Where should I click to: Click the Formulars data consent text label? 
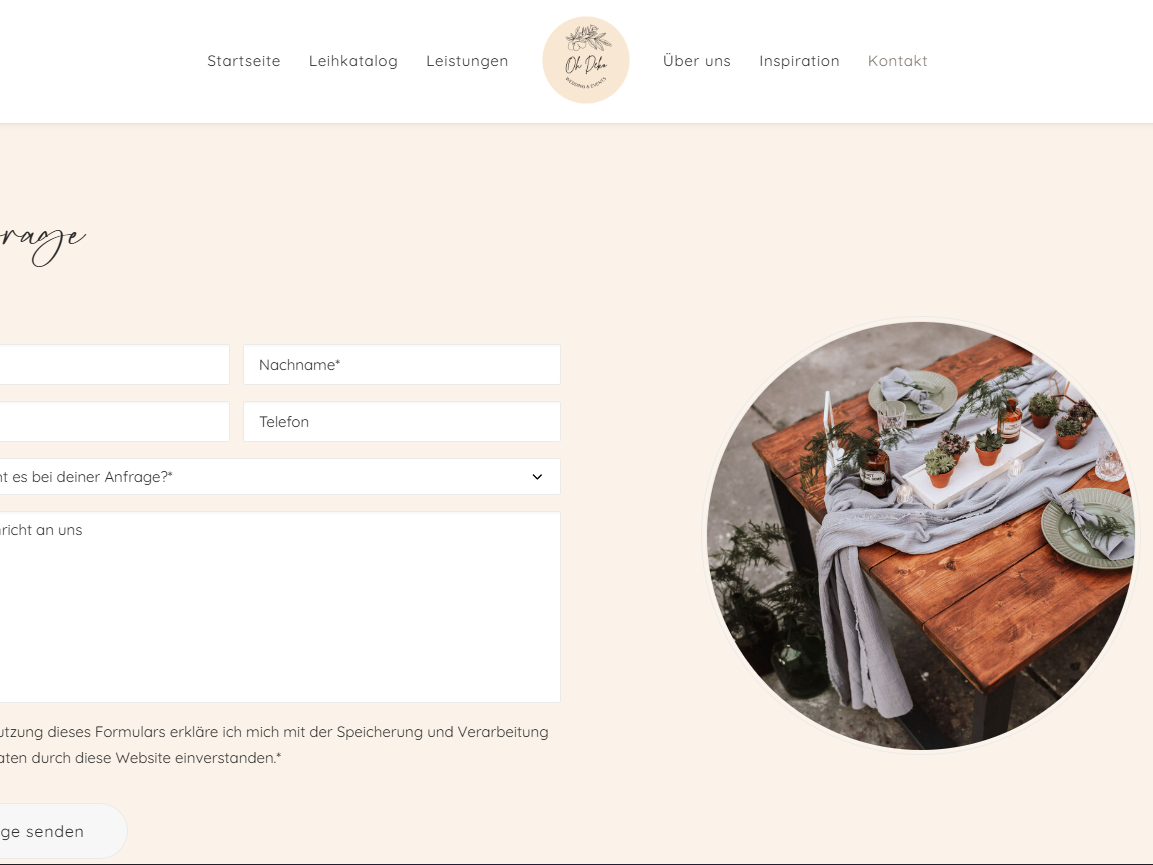pos(274,744)
